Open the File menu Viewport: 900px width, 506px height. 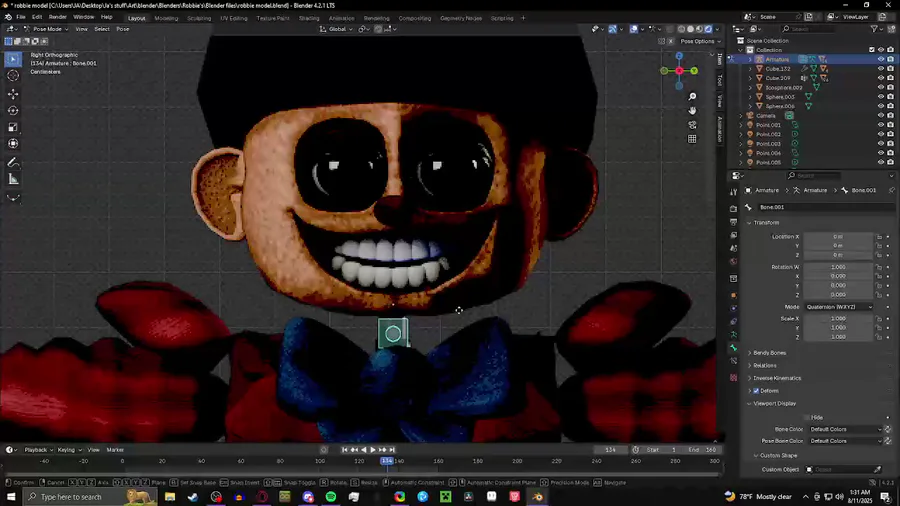[21, 17]
